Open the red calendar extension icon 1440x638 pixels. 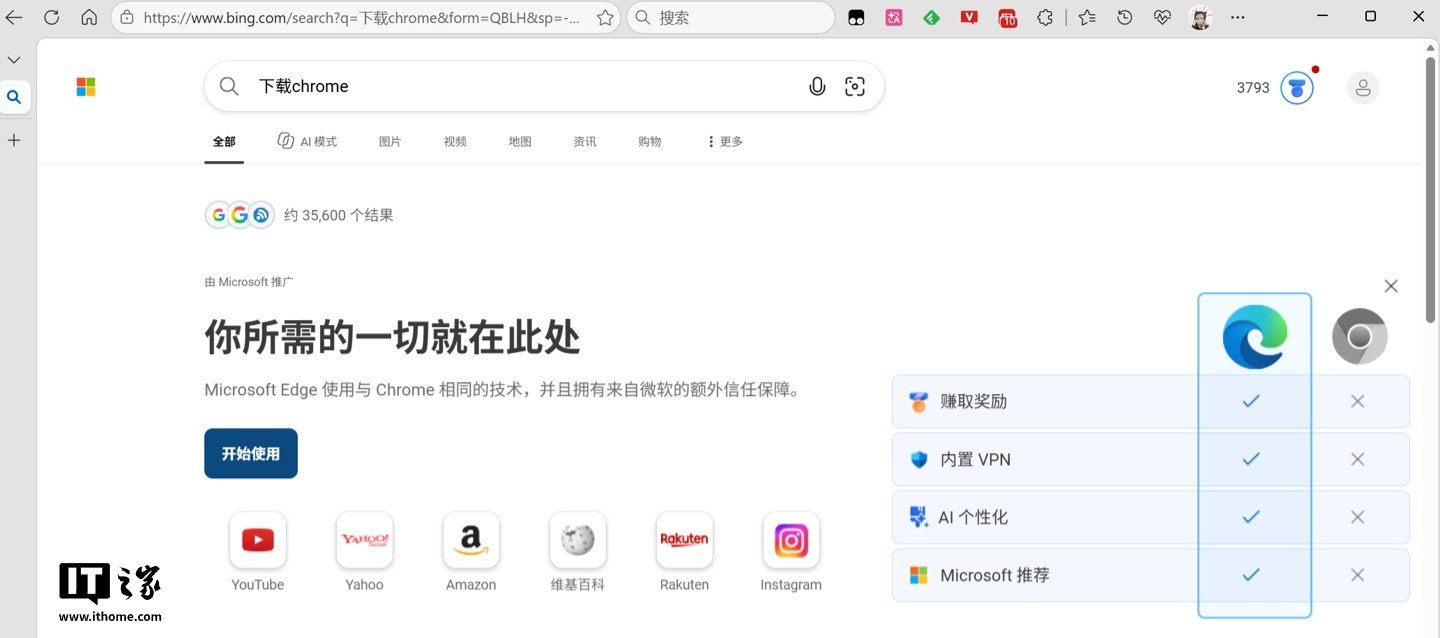pos(1007,17)
